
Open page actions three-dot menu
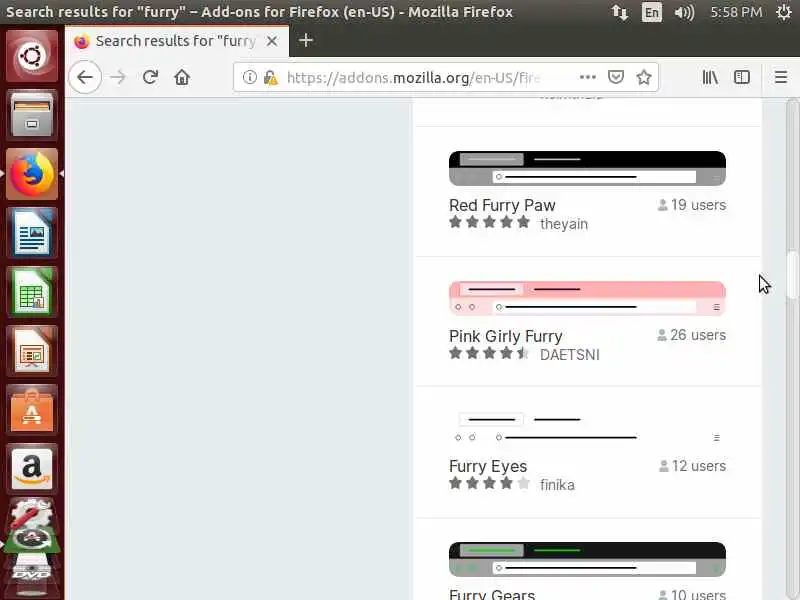tap(588, 77)
